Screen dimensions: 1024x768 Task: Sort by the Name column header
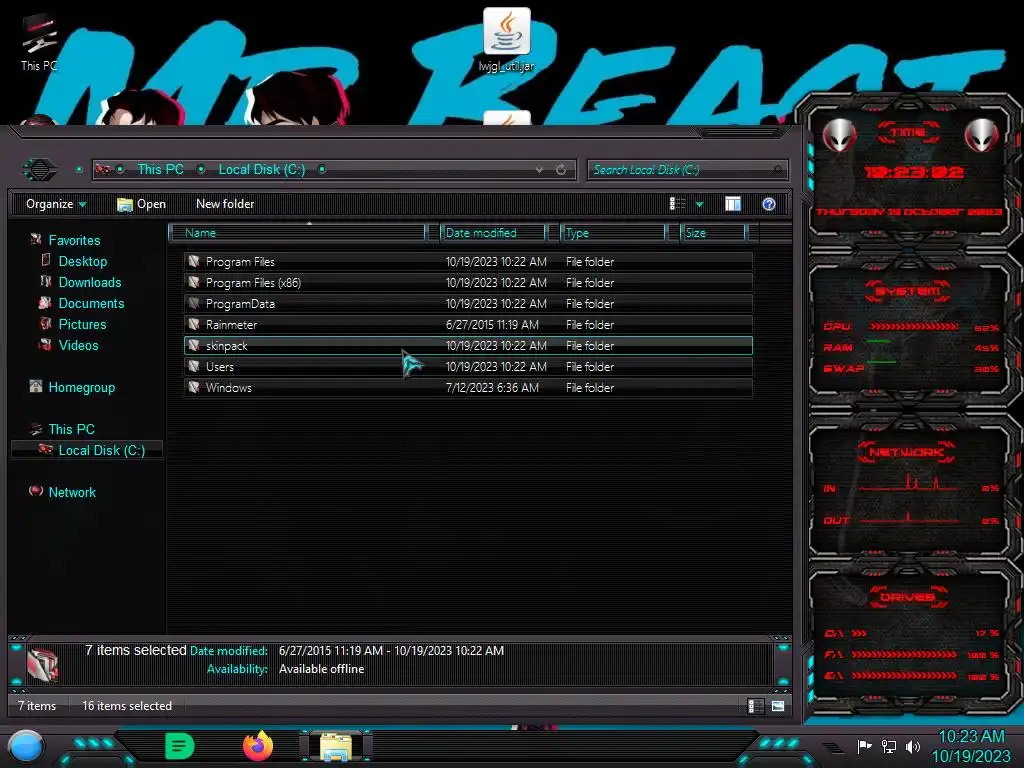(297, 232)
